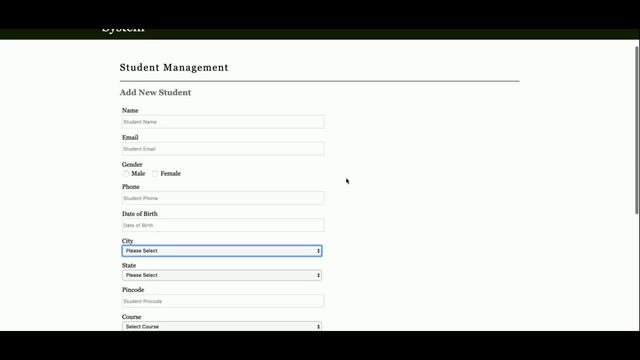Open the Select Course dropdown

(x=222, y=327)
